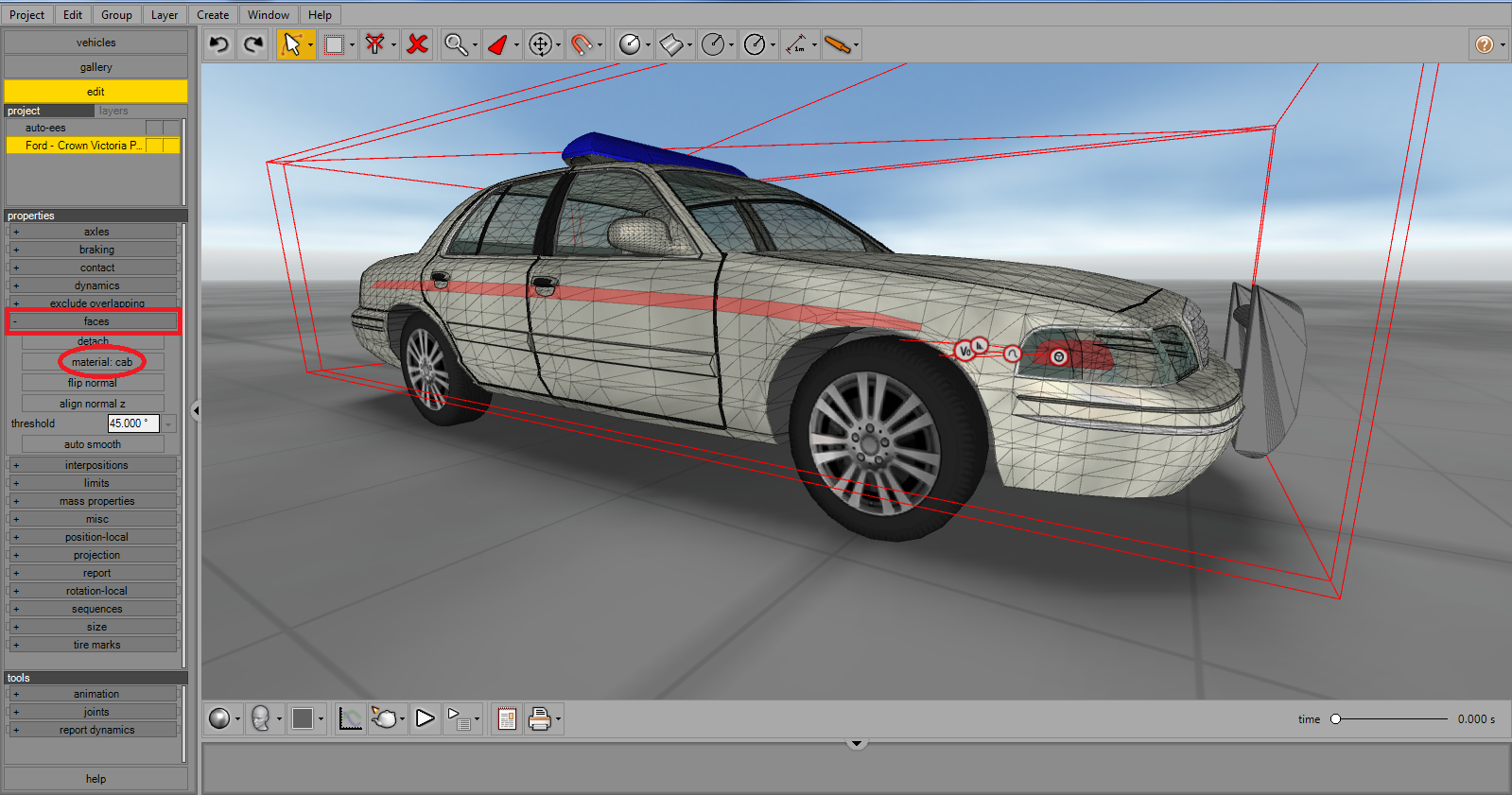Choose the rectangle marquee select tool
The height and width of the screenshot is (795, 1512).
click(334, 44)
